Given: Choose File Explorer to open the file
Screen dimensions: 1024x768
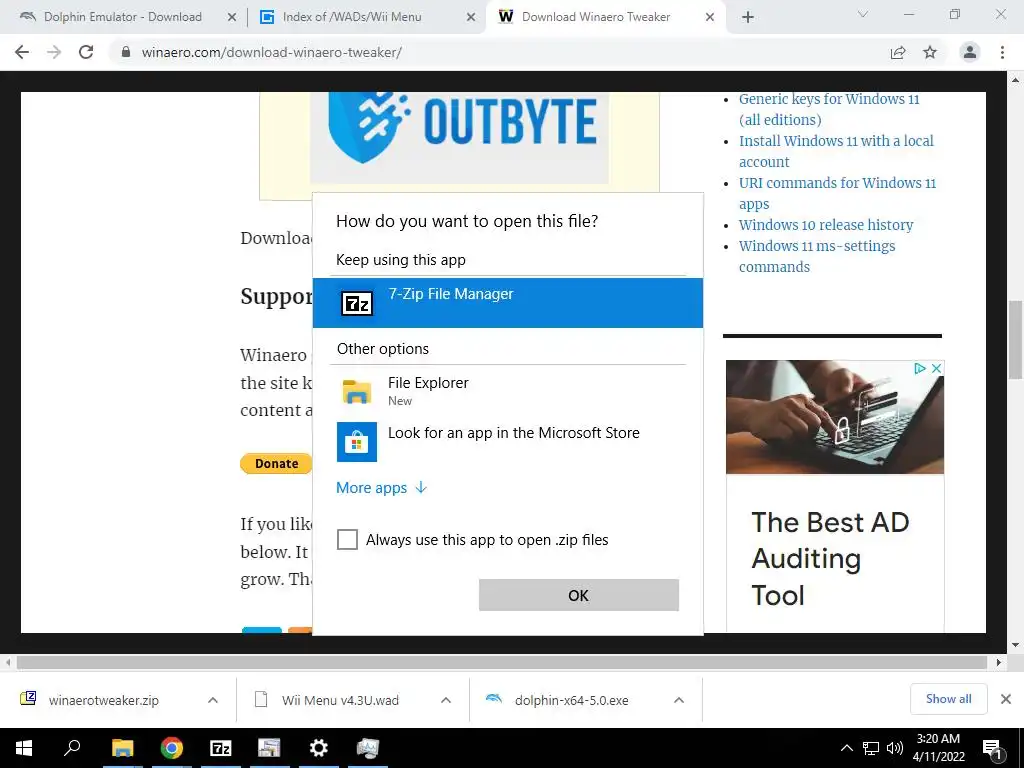Looking at the screenshot, I should tap(507, 391).
